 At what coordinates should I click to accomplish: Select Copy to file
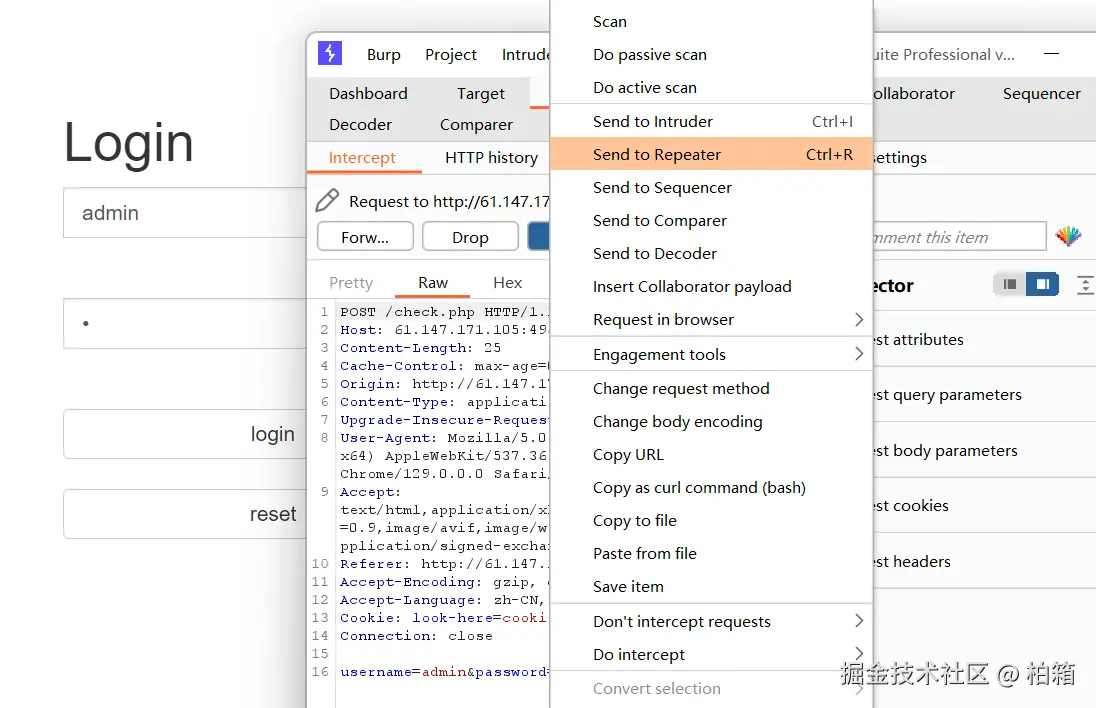pyautogui.click(x=712, y=521)
